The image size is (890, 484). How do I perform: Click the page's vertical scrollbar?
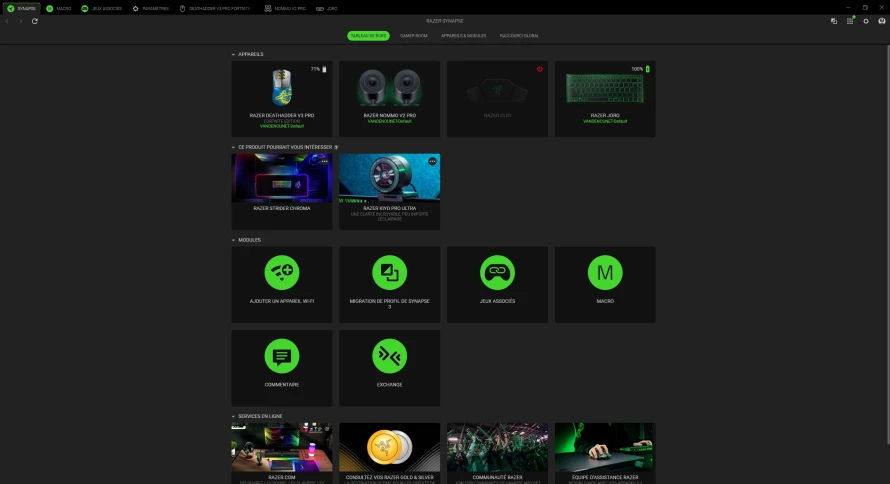(x=888, y=244)
